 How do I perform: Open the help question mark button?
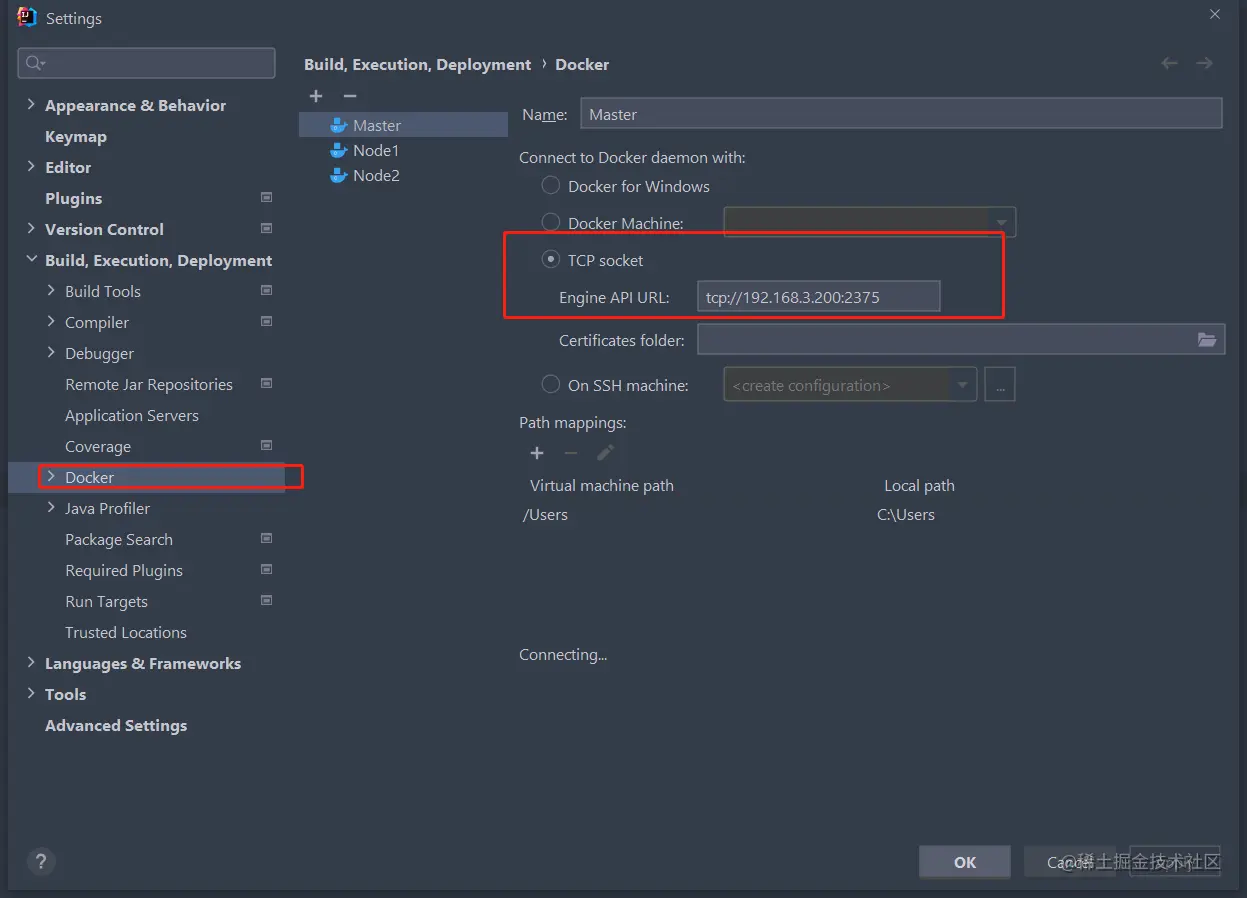tap(40, 861)
